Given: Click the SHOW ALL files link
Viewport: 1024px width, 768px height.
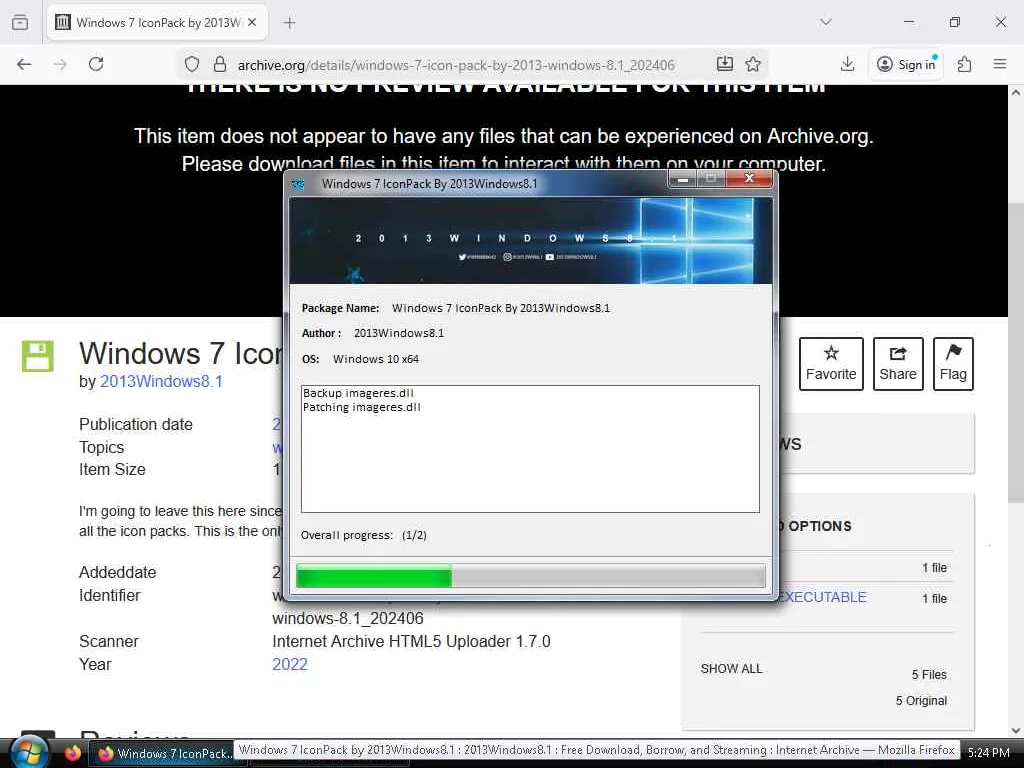Looking at the screenshot, I should (x=731, y=669).
